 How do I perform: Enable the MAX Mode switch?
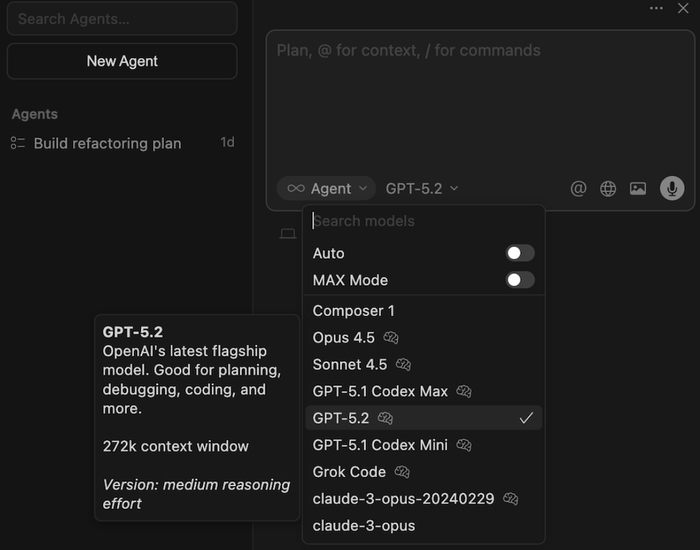(520, 280)
